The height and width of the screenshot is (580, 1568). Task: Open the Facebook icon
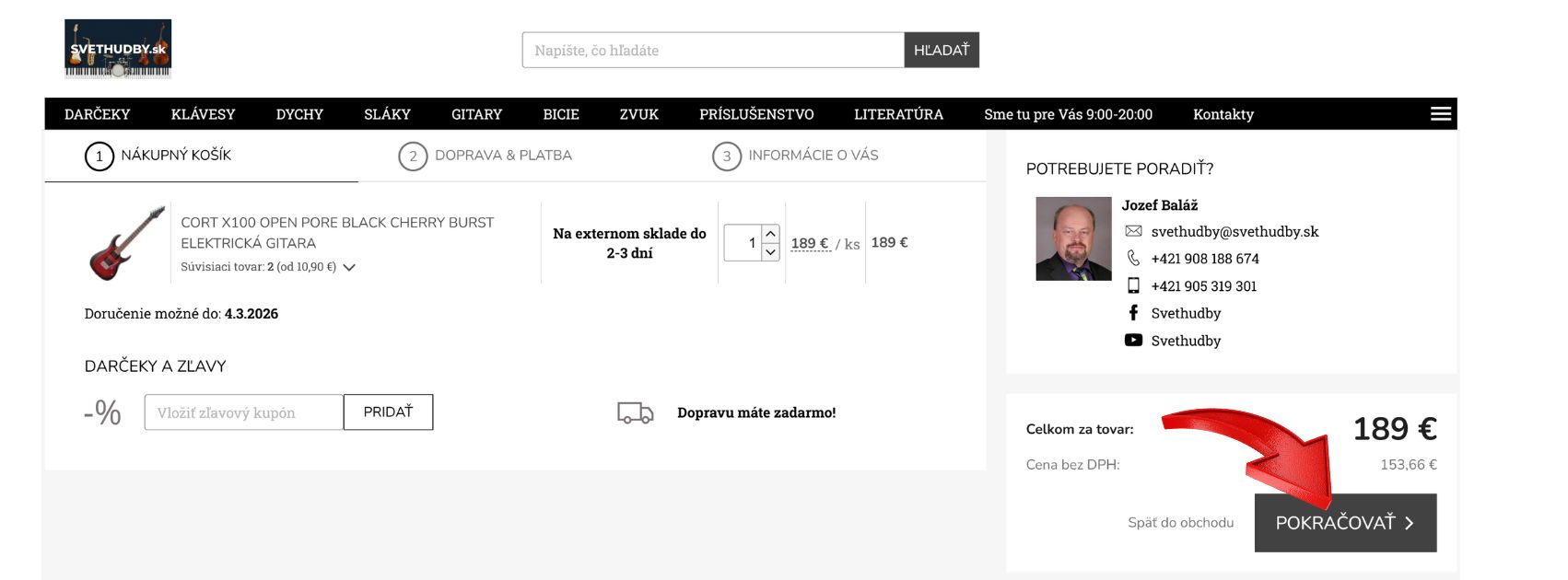click(x=1133, y=313)
